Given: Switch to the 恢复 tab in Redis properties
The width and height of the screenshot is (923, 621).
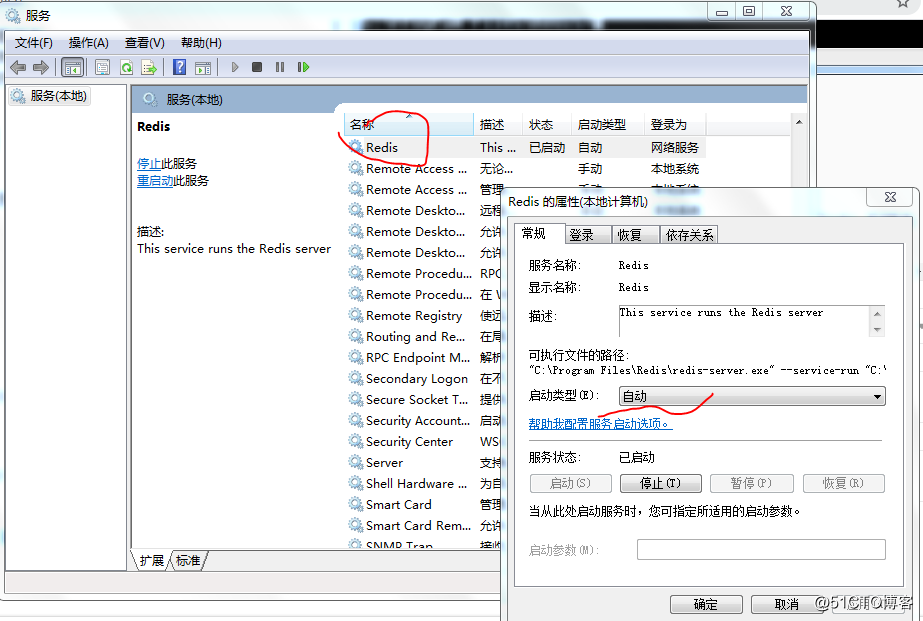Looking at the screenshot, I should coord(636,235).
